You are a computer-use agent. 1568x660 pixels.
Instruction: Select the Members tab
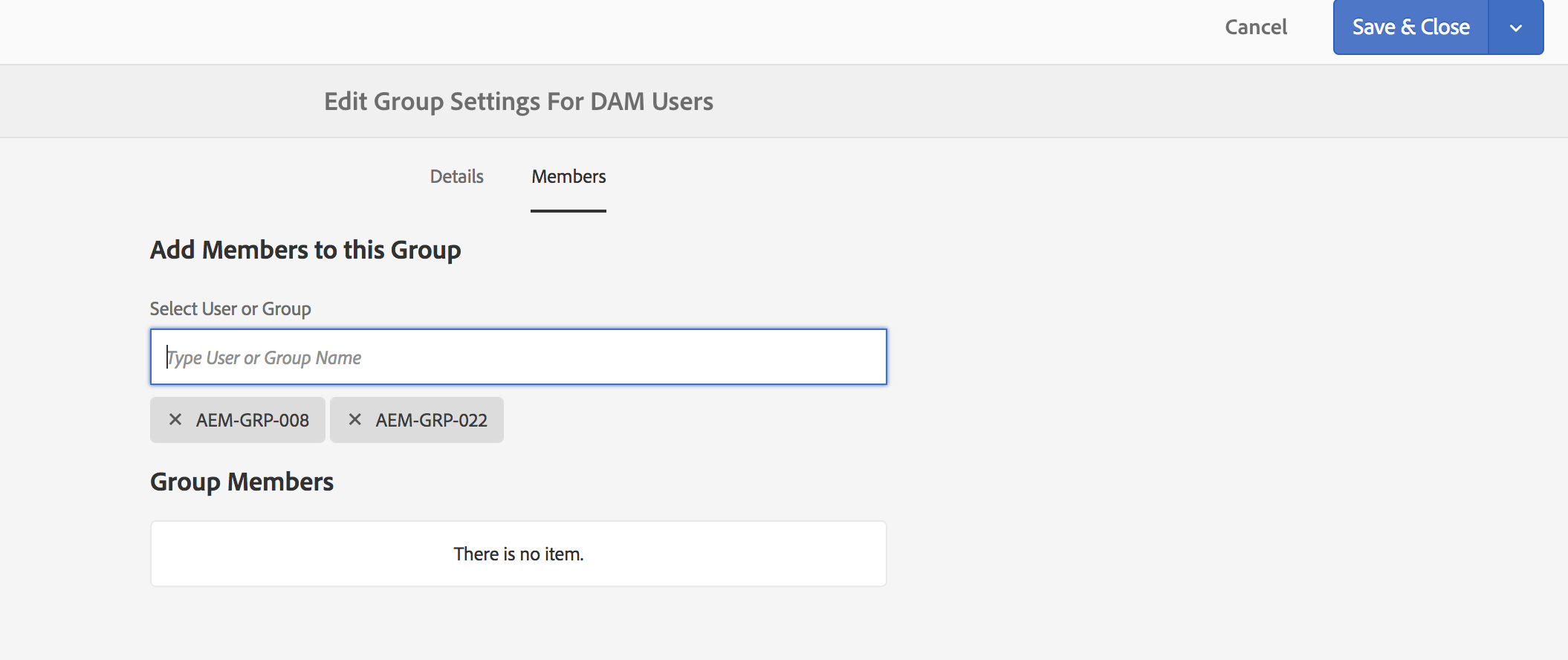click(568, 177)
